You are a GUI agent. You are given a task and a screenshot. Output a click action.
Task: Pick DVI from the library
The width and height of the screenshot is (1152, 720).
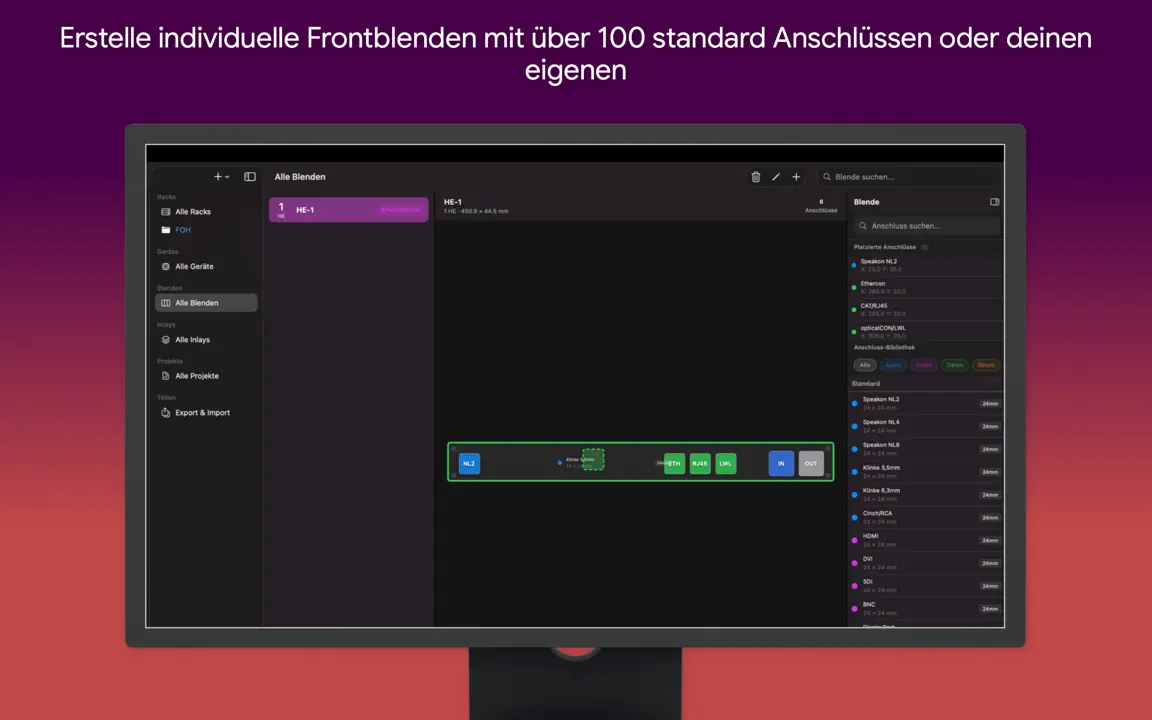926,563
